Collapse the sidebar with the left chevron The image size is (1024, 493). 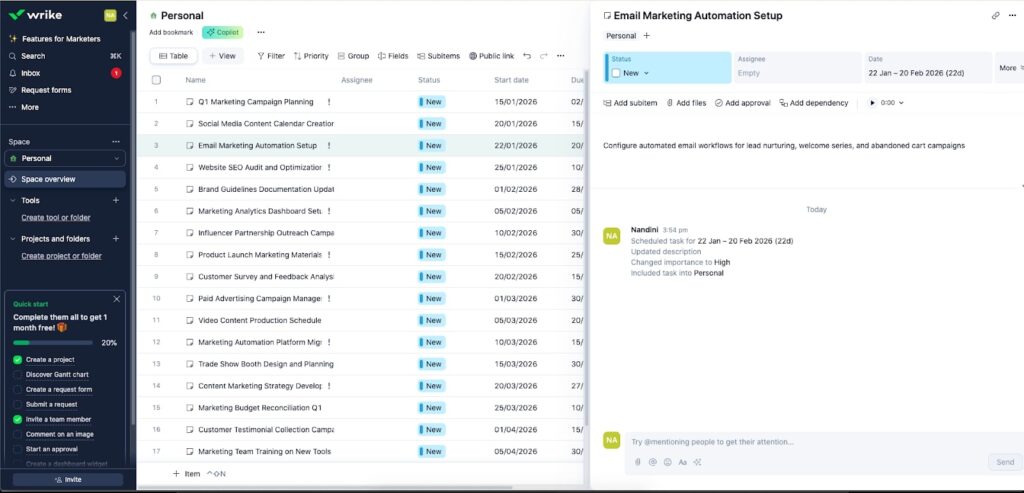pos(125,15)
